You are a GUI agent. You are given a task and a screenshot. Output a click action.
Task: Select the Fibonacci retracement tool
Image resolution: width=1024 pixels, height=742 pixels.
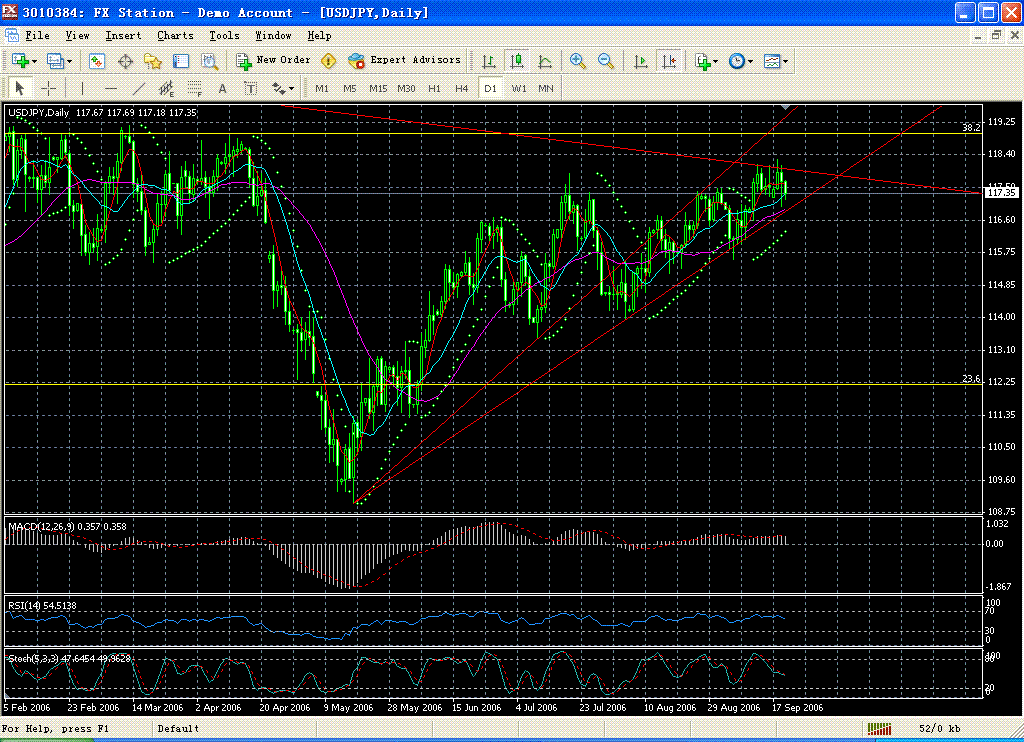click(195, 88)
